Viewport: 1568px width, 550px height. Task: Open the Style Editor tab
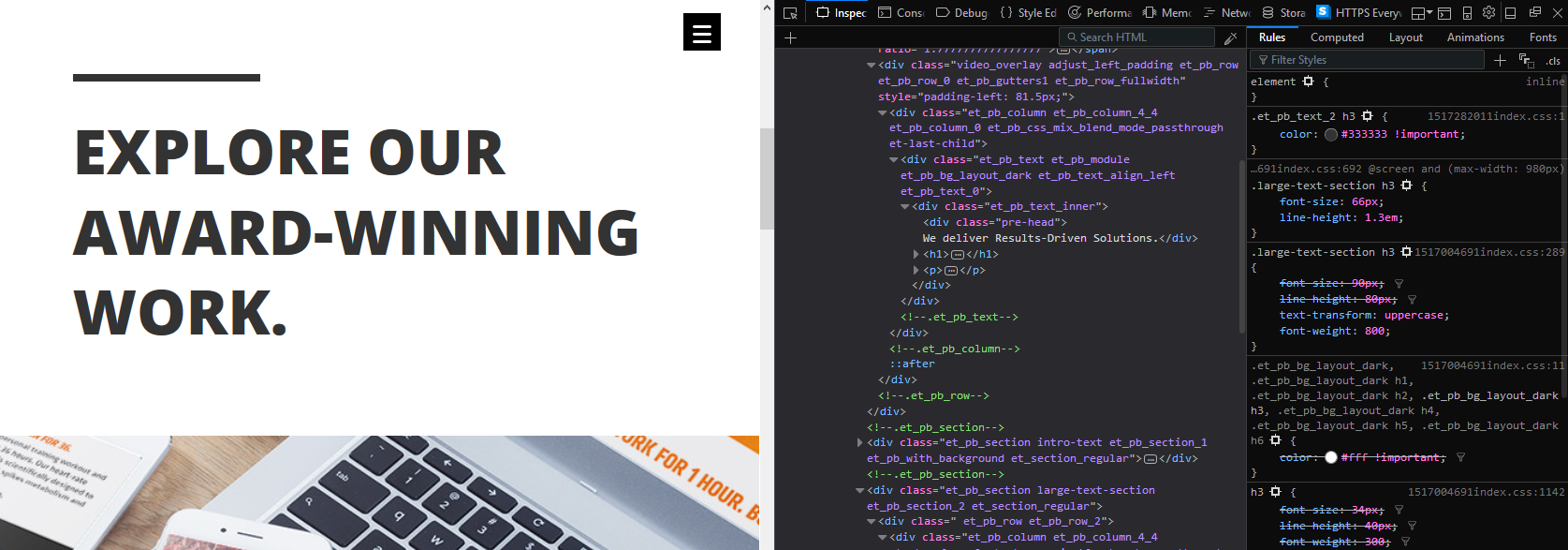click(1028, 12)
